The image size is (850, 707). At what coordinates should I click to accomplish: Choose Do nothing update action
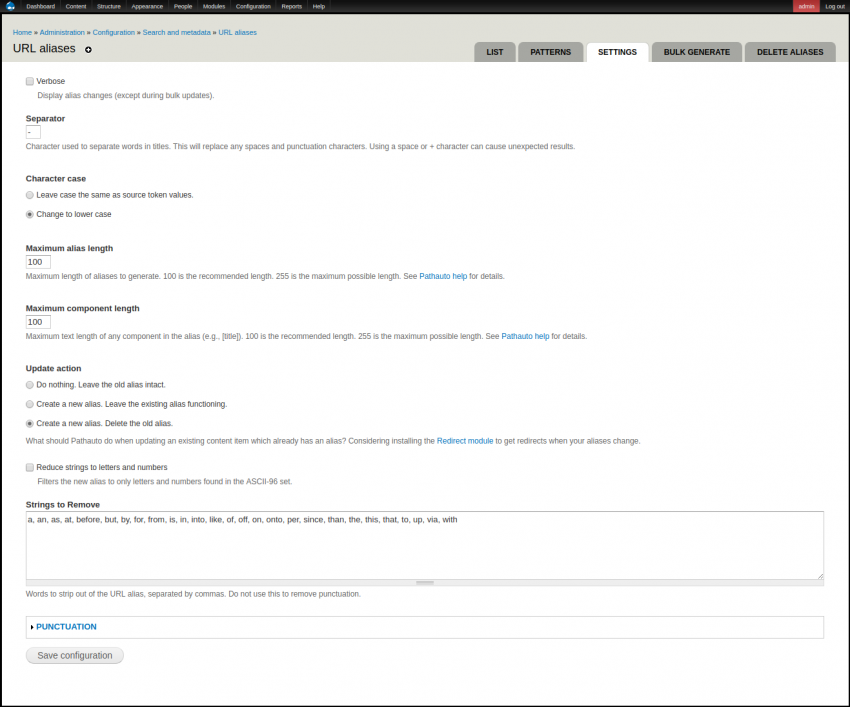(x=30, y=385)
